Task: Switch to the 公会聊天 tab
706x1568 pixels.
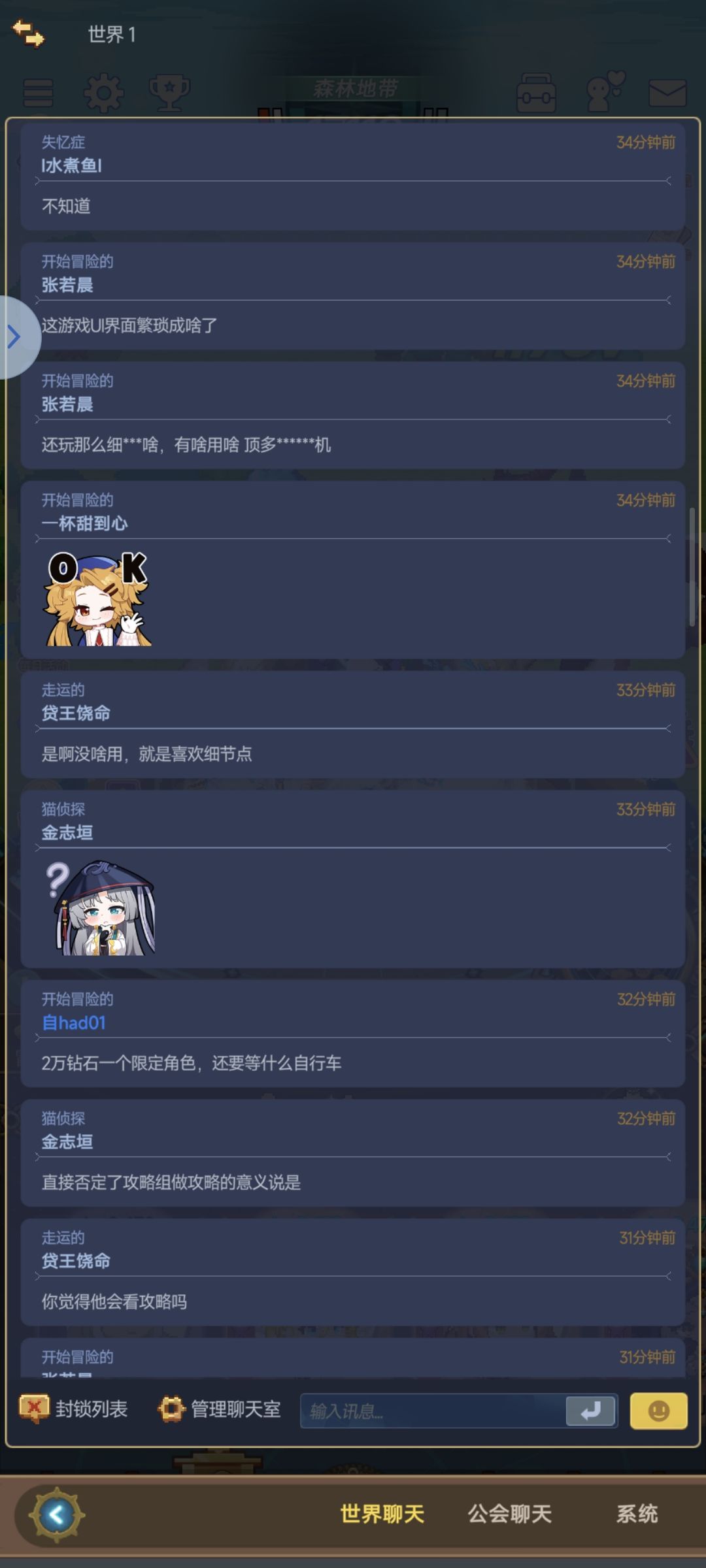Action: point(510,1514)
